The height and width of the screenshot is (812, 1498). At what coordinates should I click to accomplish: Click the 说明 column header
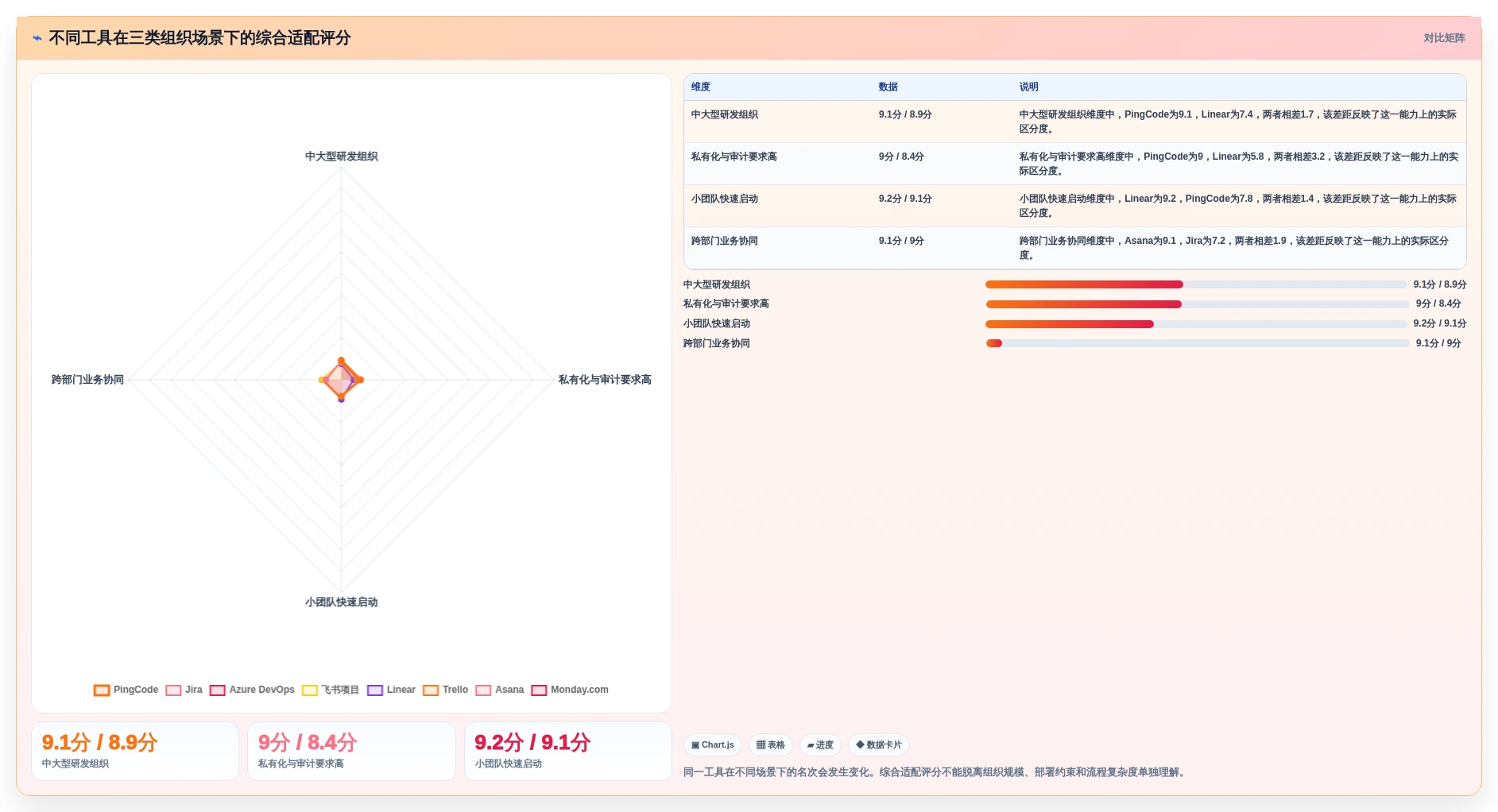[1029, 87]
